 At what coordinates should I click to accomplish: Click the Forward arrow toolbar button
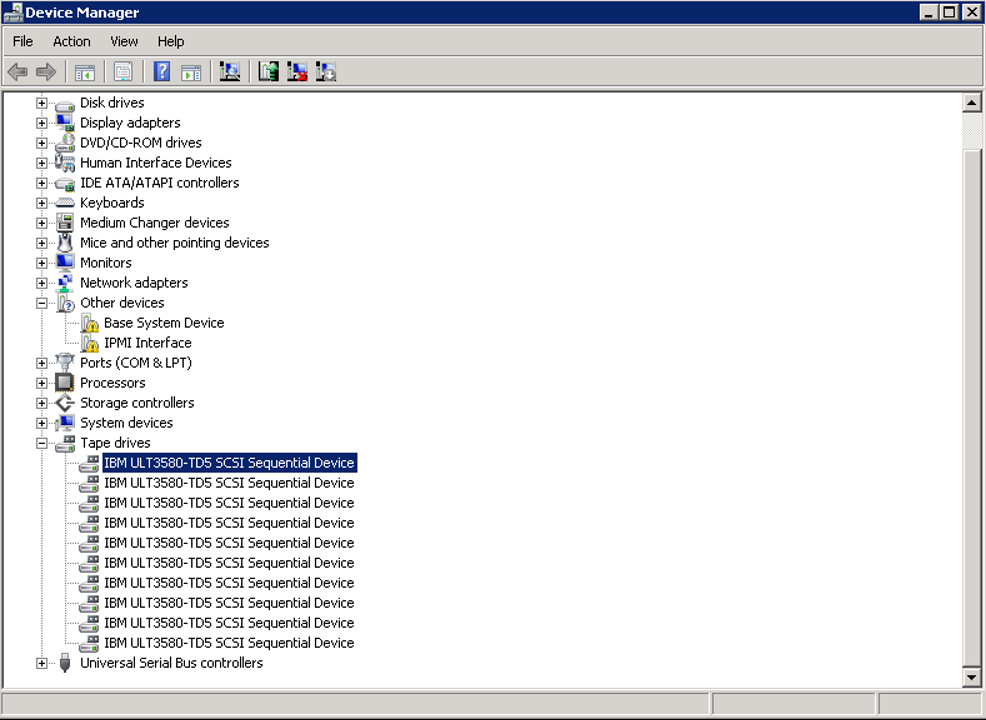coord(46,72)
